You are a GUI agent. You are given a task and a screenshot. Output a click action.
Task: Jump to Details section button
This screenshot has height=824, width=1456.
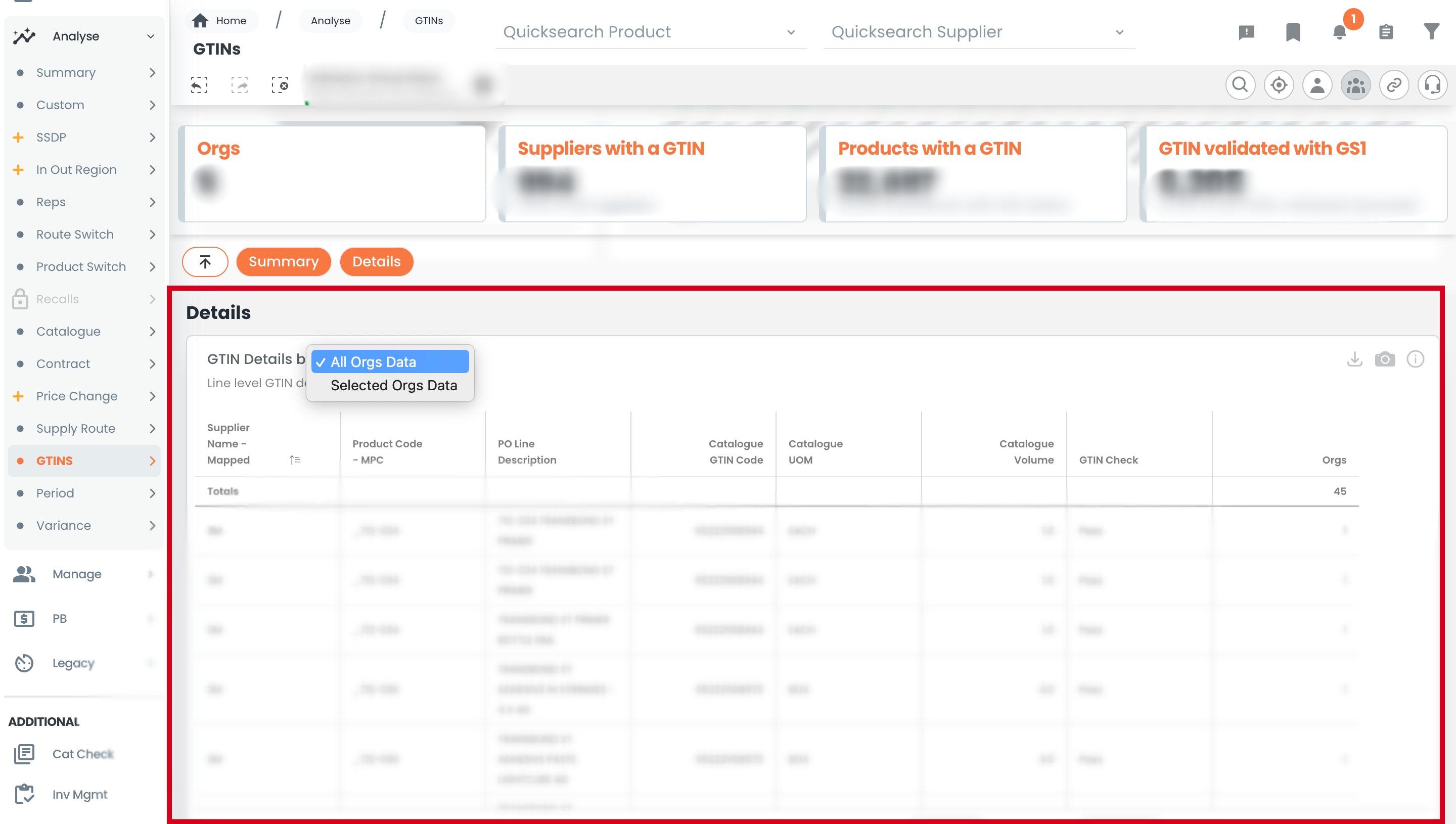(376, 261)
